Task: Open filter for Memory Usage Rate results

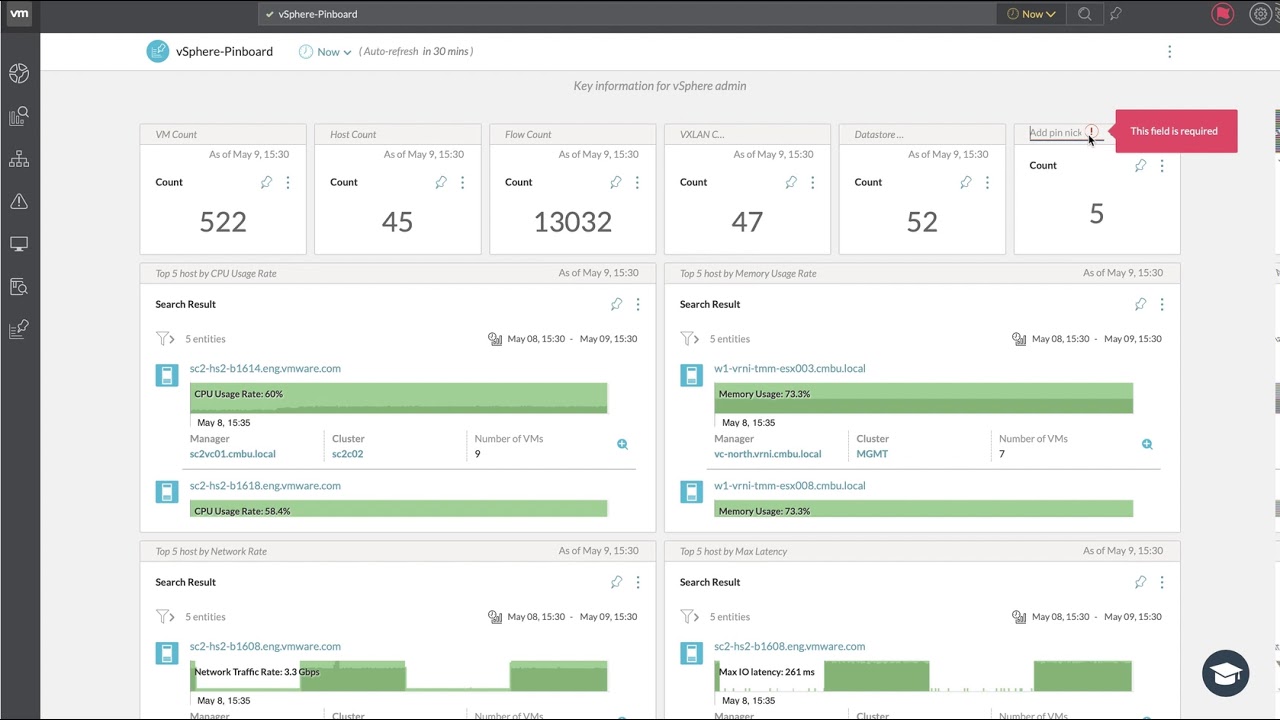Action: tap(689, 339)
